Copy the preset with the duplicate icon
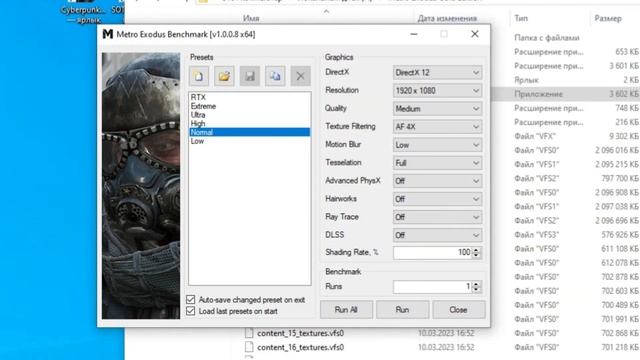The width and height of the screenshot is (640, 360). [x=275, y=76]
